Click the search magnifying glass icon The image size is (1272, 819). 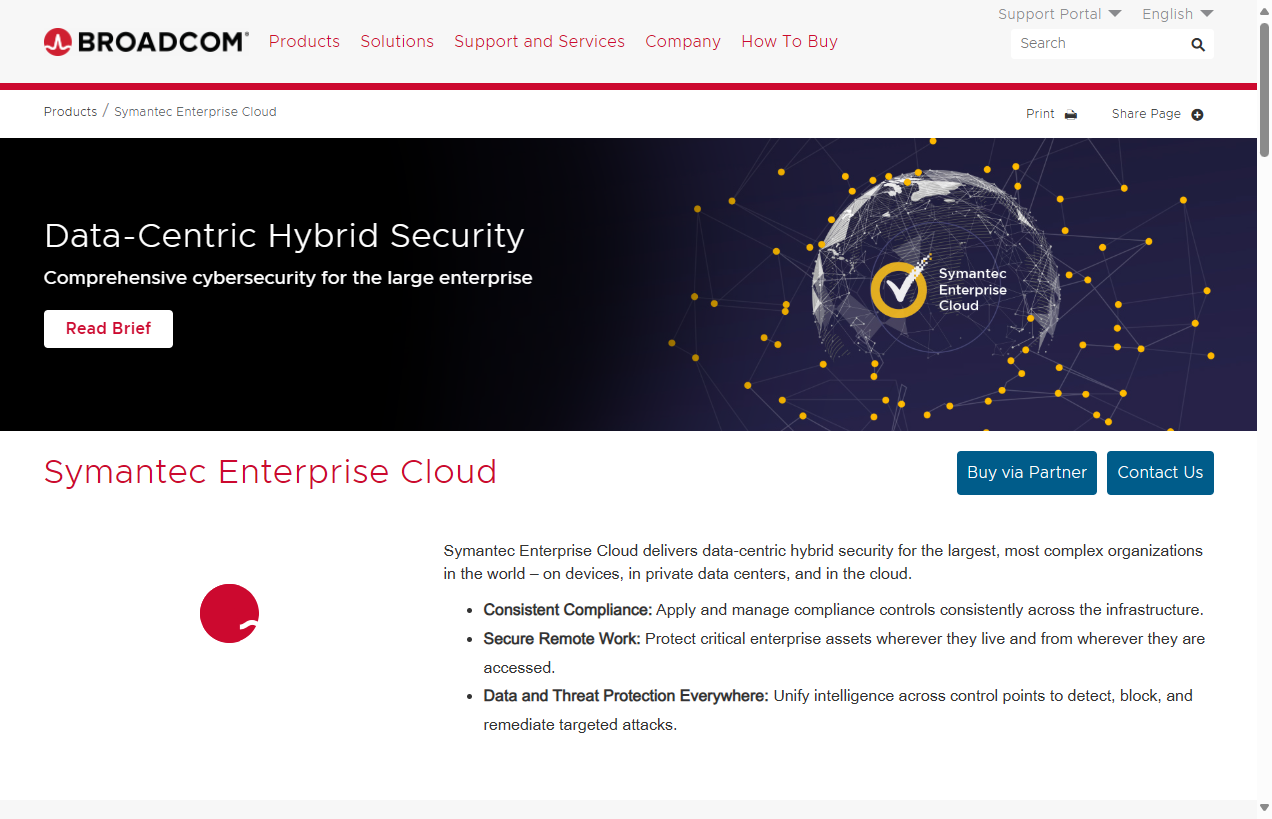pyautogui.click(x=1197, y=44)
